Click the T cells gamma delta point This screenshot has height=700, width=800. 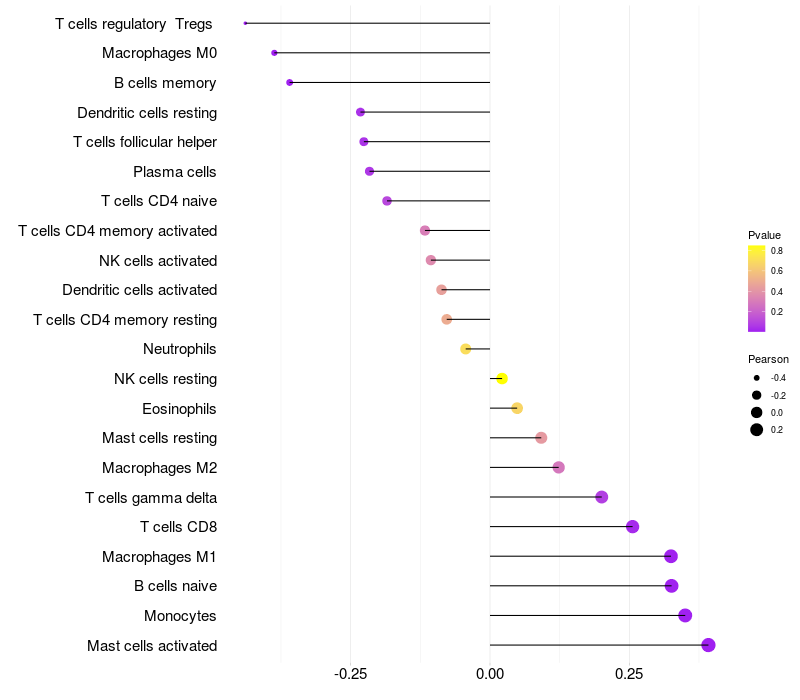(602, 497)
